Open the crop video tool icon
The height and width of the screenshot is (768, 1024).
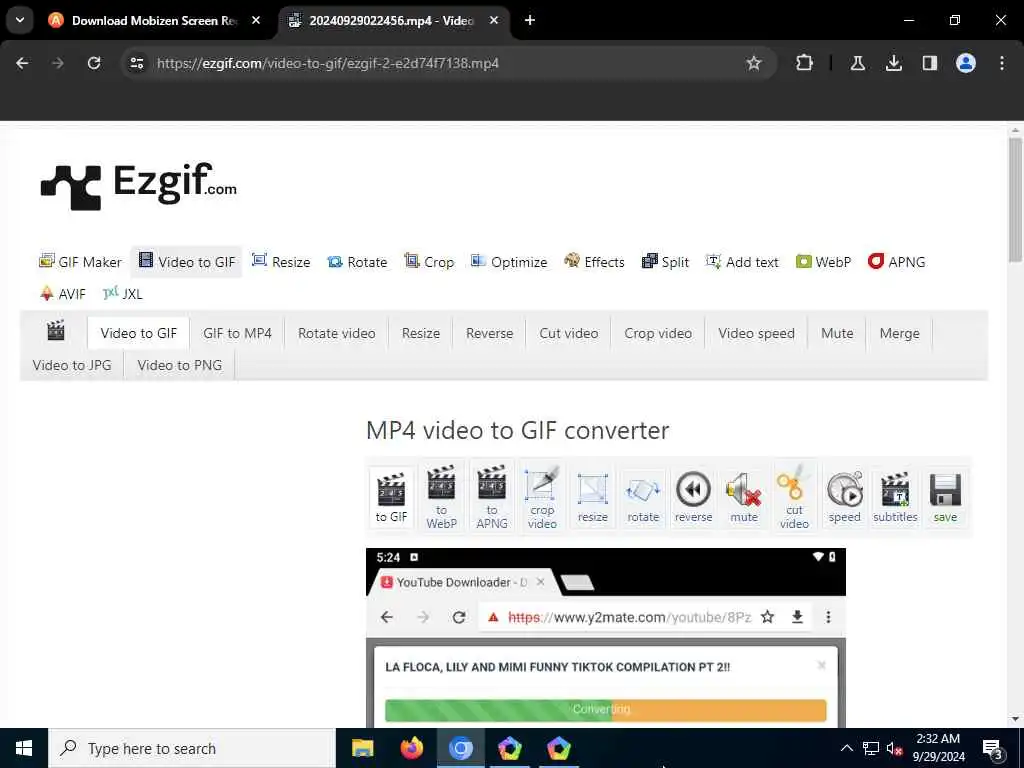coord(542,497)
